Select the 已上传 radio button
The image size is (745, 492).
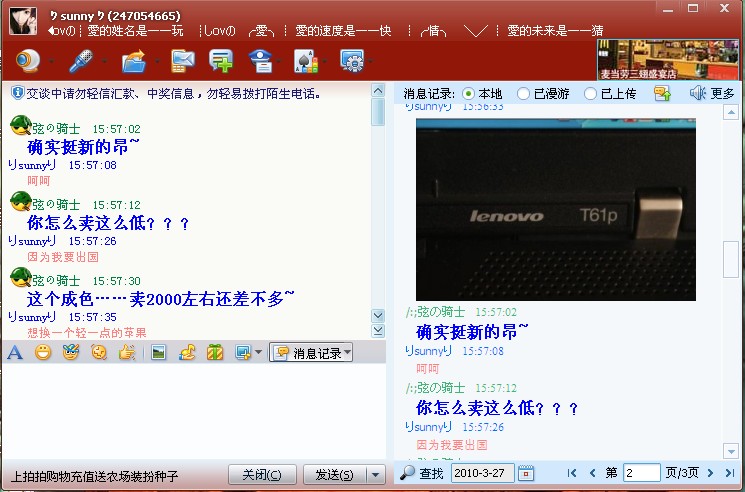590,94
